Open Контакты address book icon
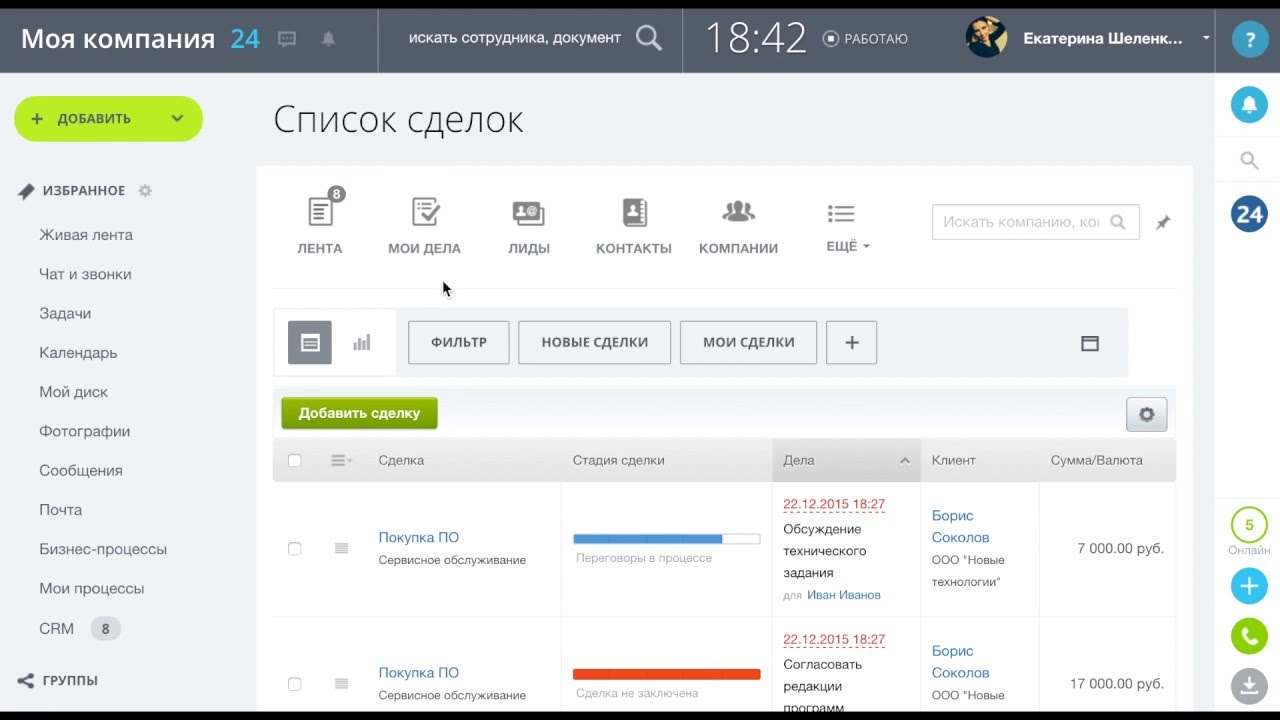The width and height of the screenshot is (1280, 720). point(634,213)
